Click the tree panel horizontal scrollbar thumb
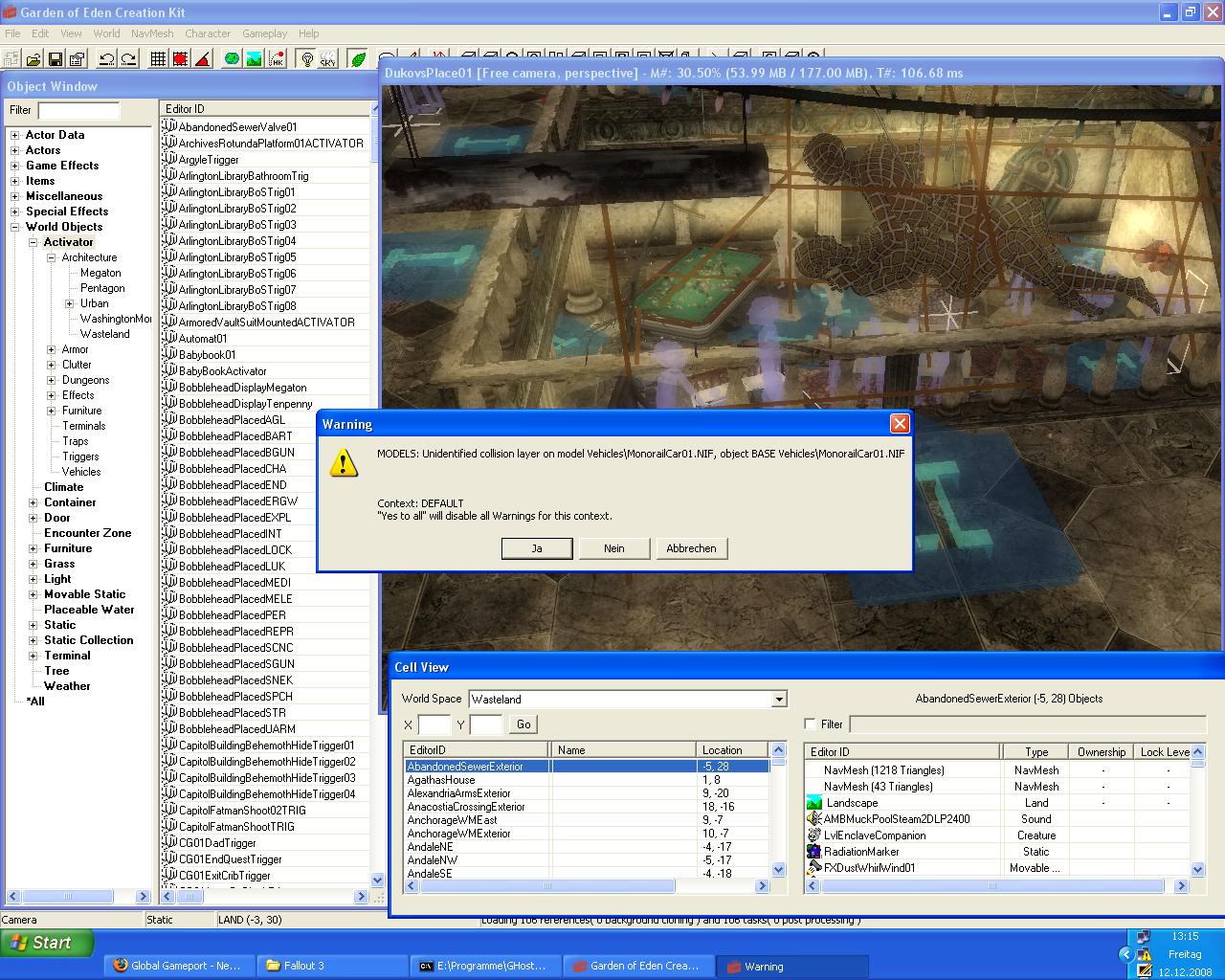Viewport: 1225px width, 980px height. pyautogui.click(x=68, y=897)
